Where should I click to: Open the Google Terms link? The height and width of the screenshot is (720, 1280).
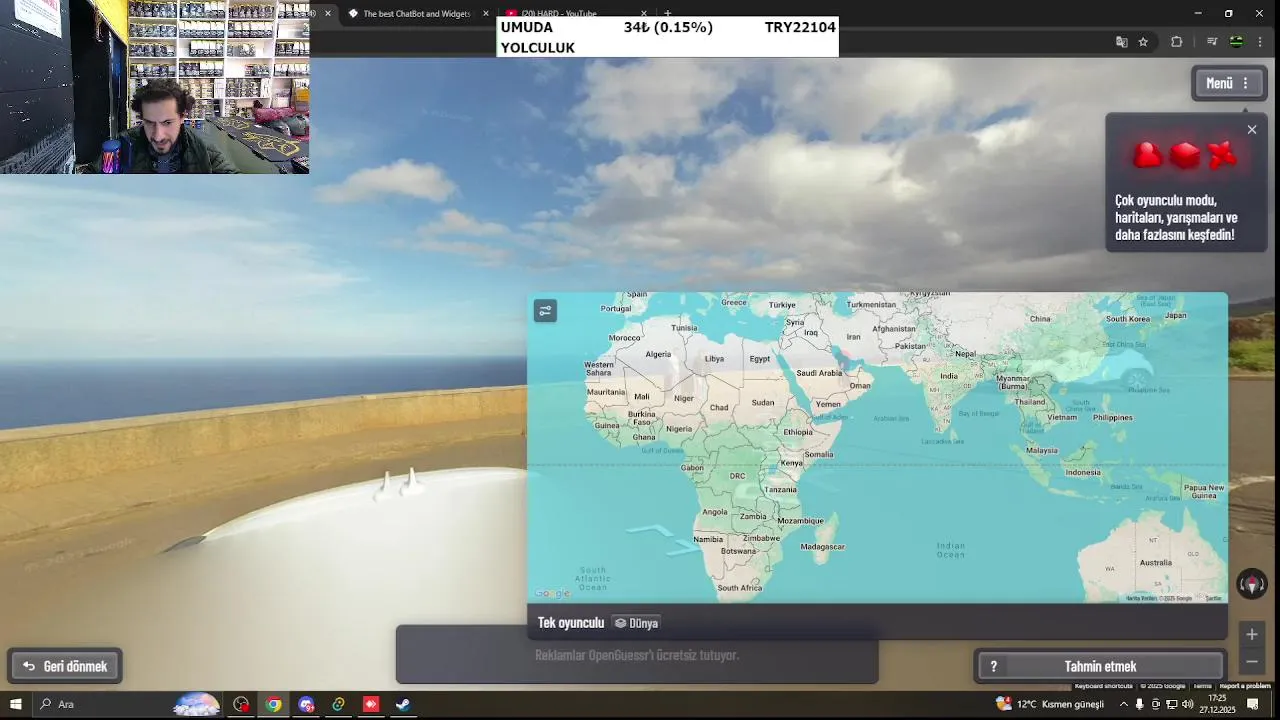click(x=1202, y=686)
